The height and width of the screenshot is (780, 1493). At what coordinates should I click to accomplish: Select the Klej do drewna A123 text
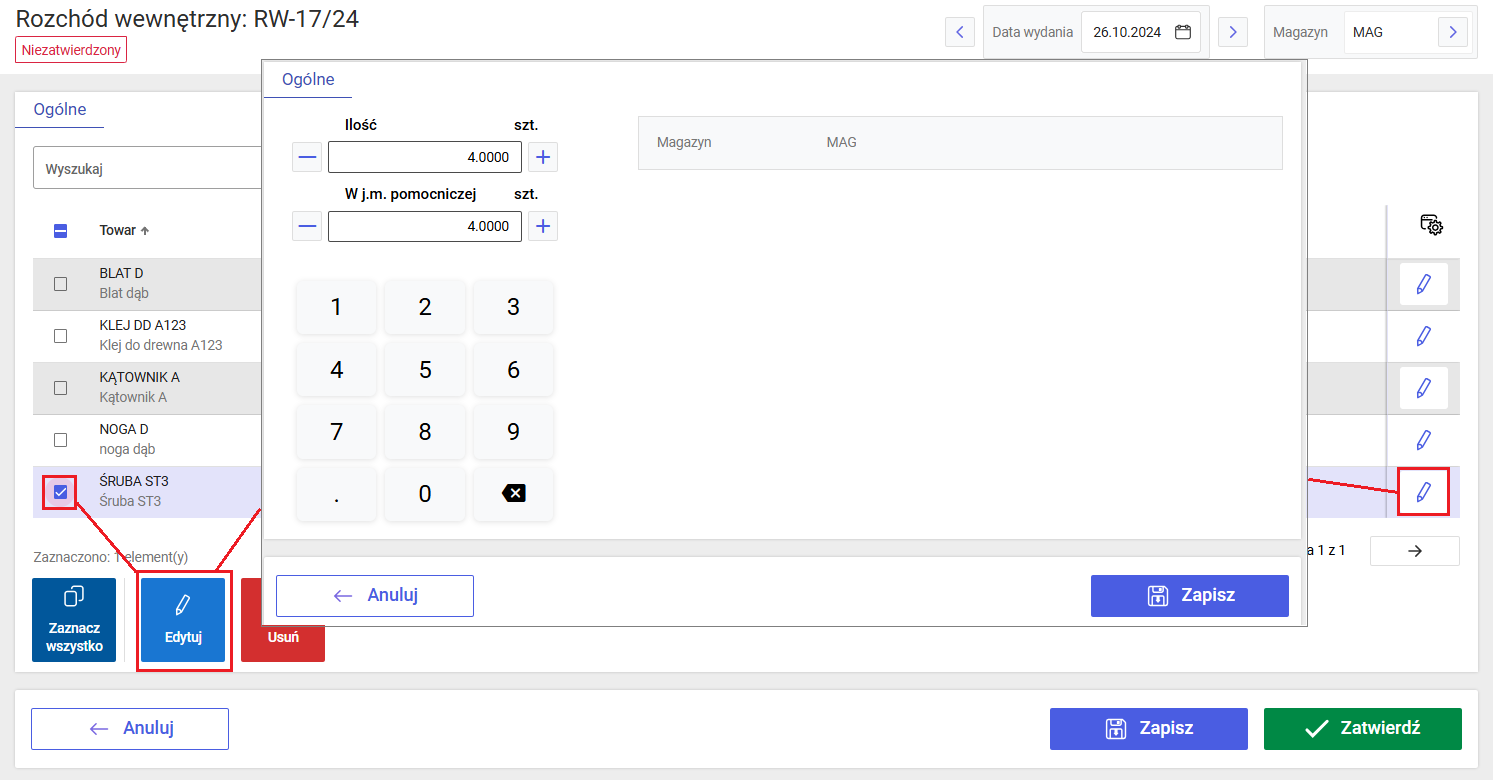click(x=161, y=346)
